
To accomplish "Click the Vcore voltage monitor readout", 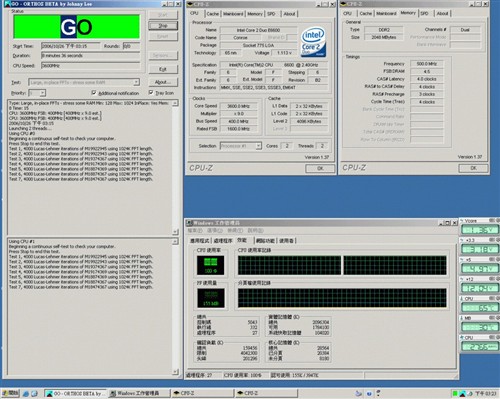I will point(480,230).
